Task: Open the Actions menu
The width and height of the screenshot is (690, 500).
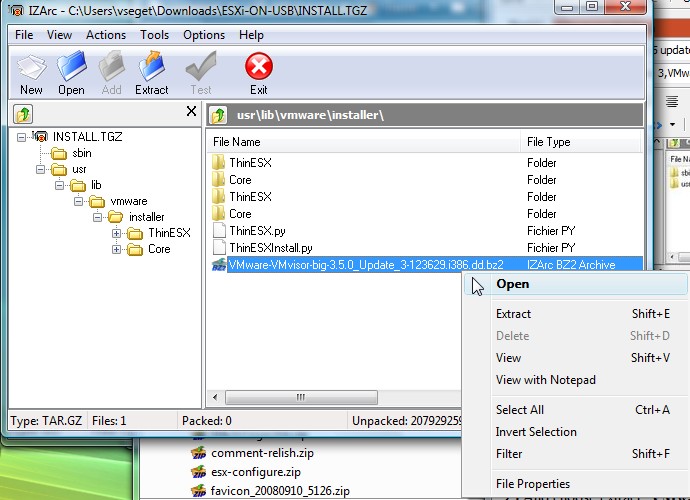Action: (106, 35)
